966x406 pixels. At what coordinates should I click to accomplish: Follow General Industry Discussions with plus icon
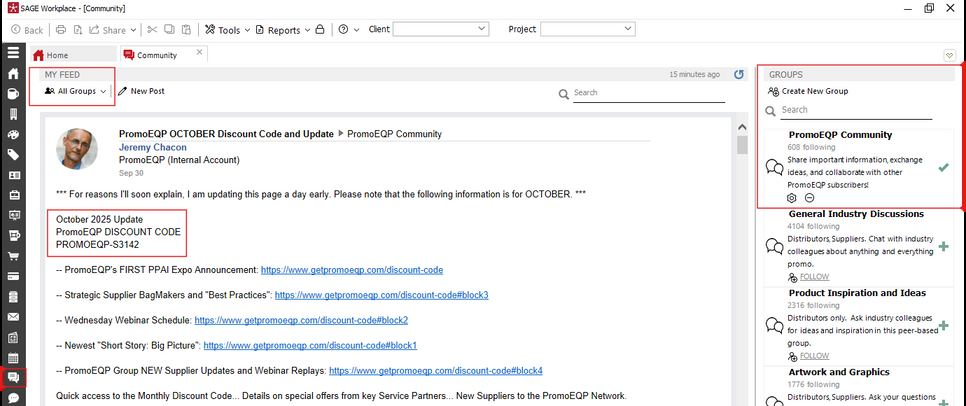tap(943, 246)
